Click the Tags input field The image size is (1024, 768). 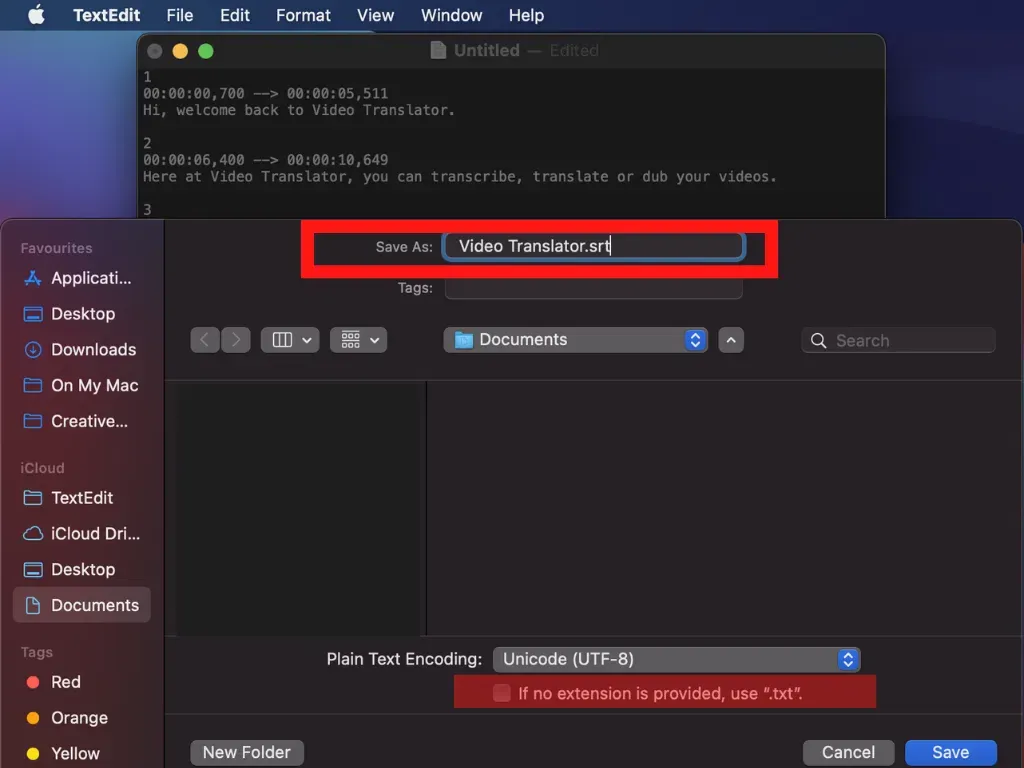(593, 288)
